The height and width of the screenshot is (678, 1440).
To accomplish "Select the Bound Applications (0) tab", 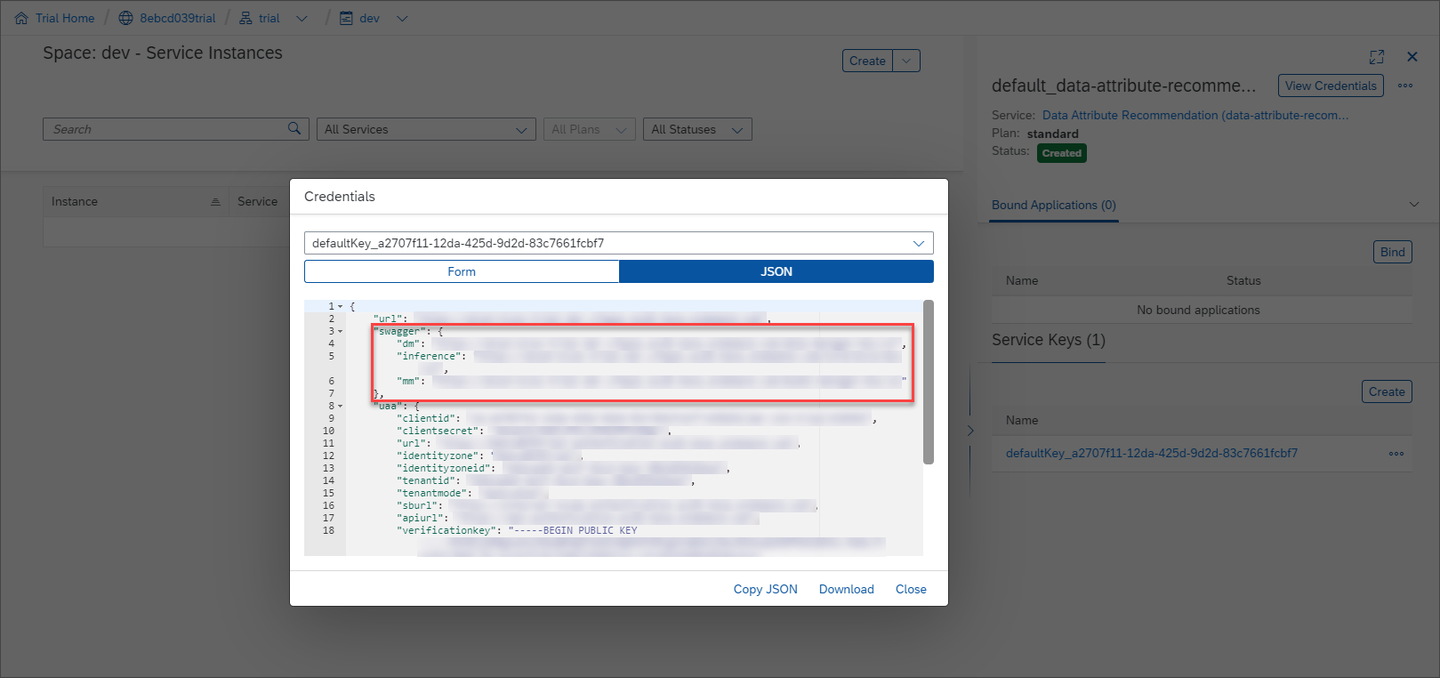I will pos(1054,205).
